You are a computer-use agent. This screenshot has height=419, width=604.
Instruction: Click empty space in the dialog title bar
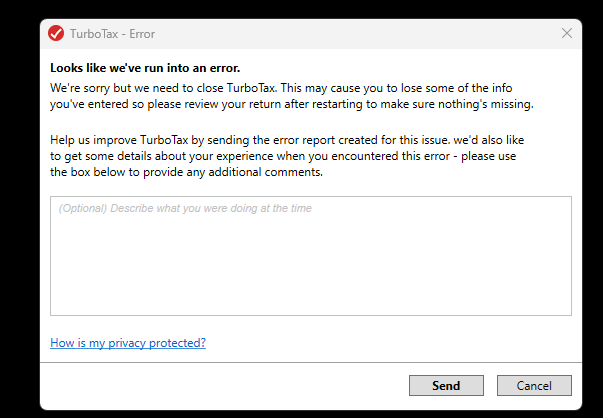(350, 33)
